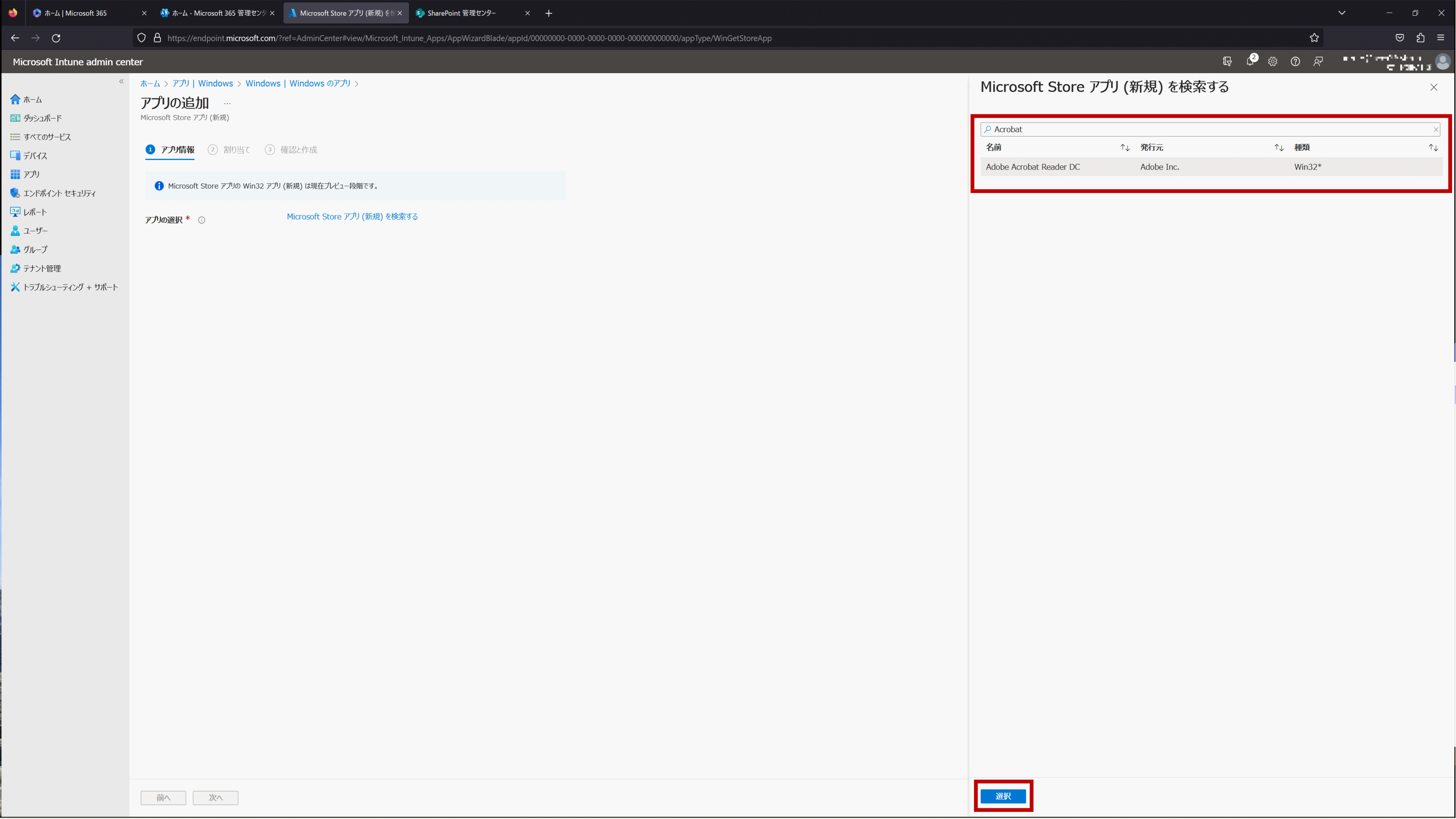Switch to the 割り当て step tab
The width and height of the screenshot is (1456, 819).
point(229,150)
